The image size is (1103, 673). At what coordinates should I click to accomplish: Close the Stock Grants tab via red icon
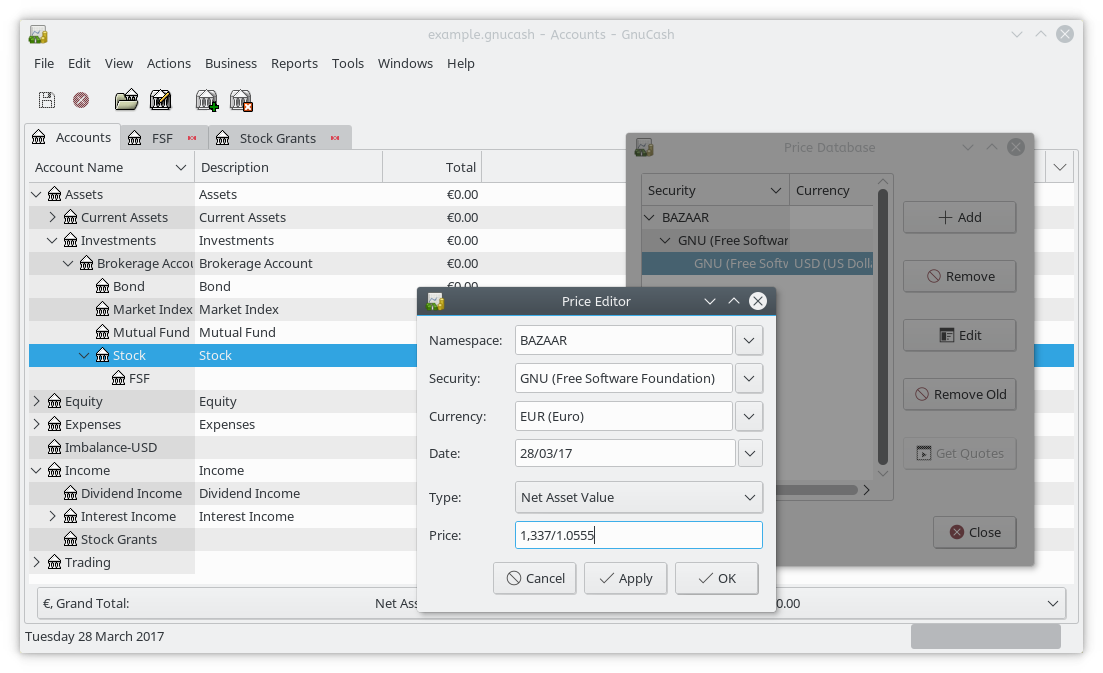335,138
